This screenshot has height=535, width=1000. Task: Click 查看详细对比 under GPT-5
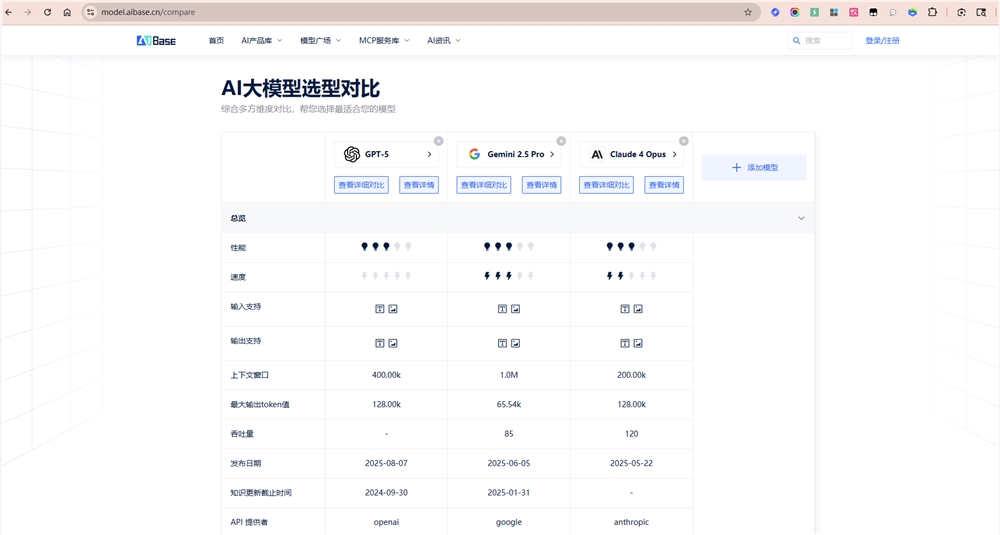click(361, 185)
